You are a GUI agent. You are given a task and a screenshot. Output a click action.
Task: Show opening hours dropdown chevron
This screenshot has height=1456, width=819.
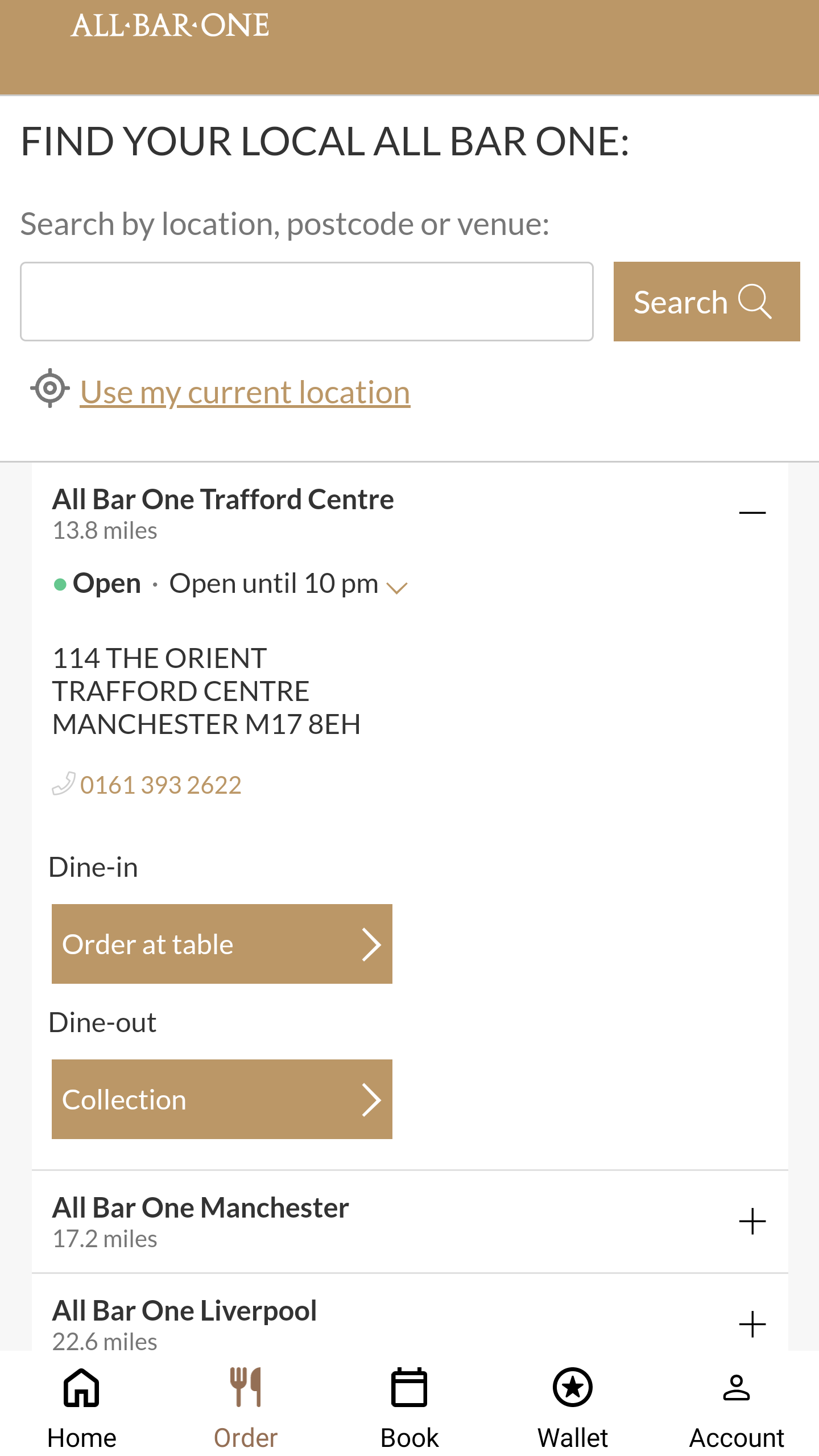click(x=397, y=587)
